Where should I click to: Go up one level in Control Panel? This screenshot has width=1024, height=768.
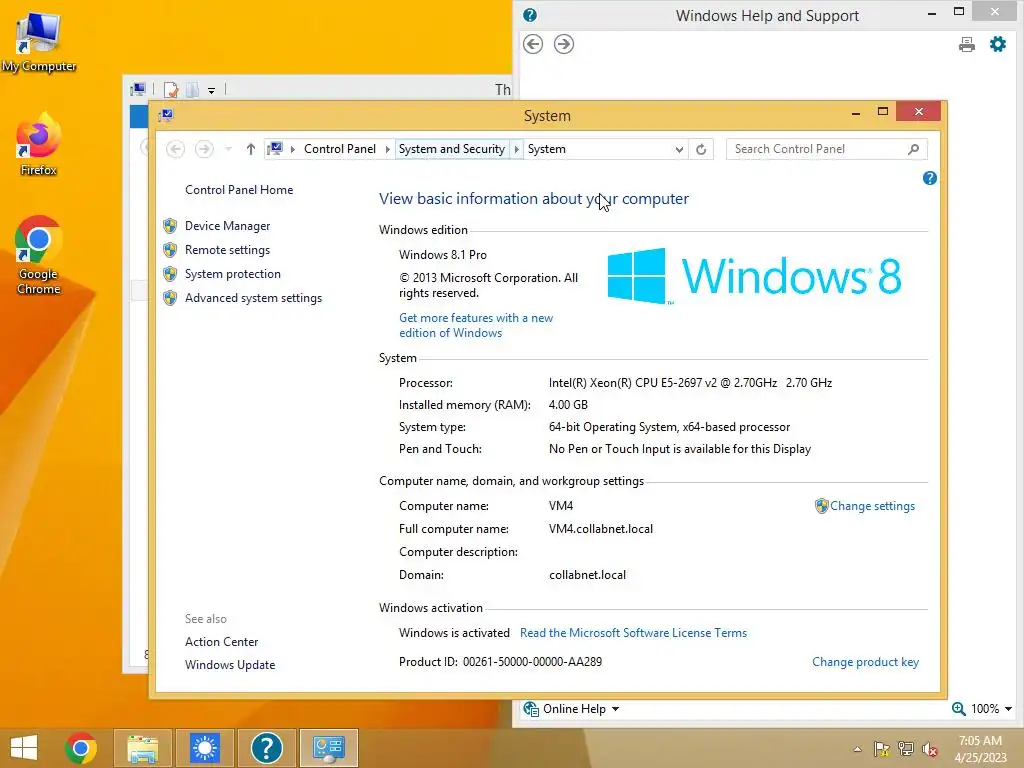point(250,150)
